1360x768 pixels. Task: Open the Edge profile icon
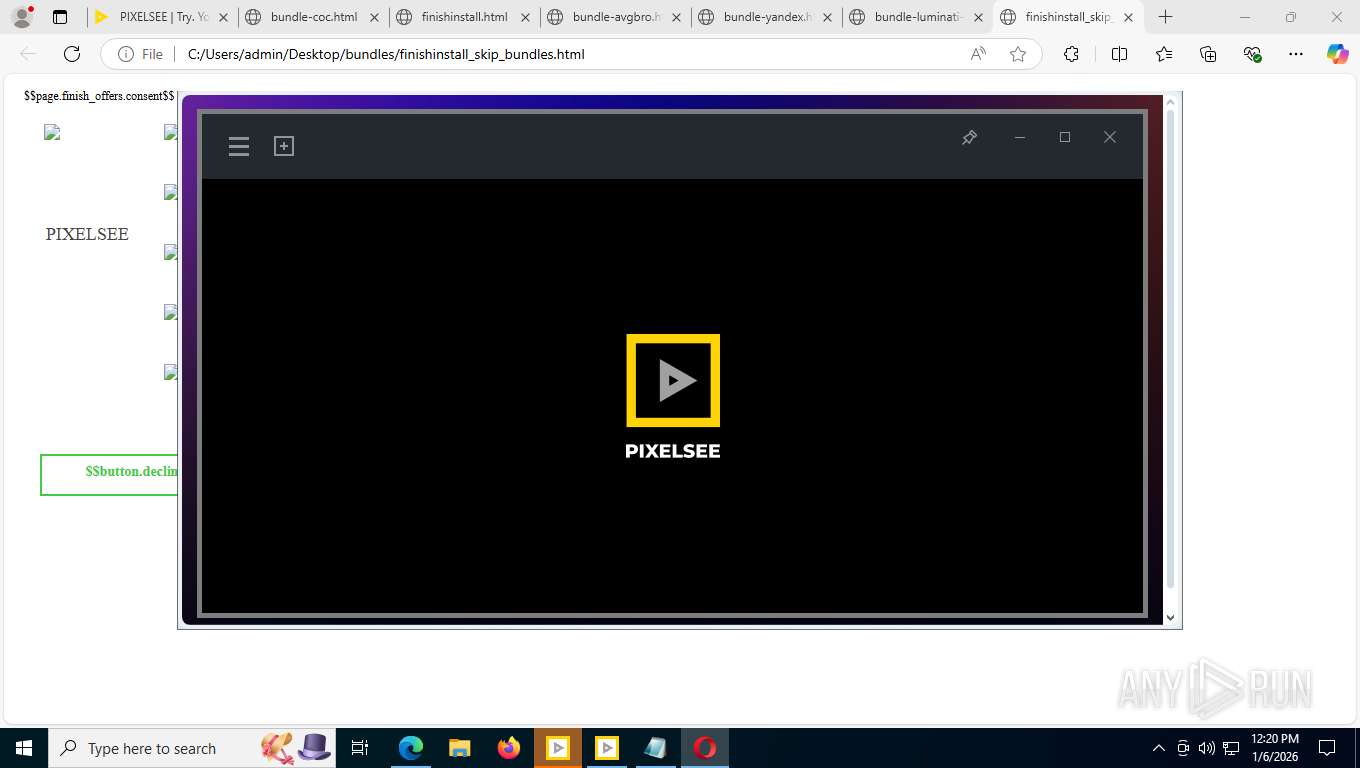[x=22, y=17]
